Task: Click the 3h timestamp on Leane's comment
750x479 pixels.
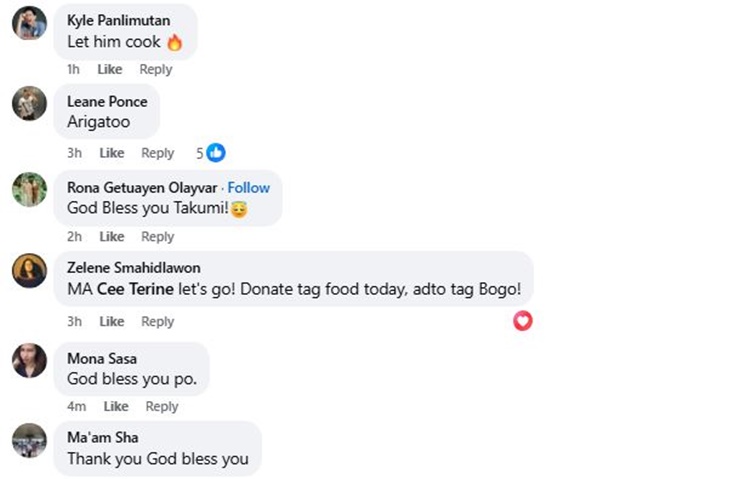Action: 74,153
